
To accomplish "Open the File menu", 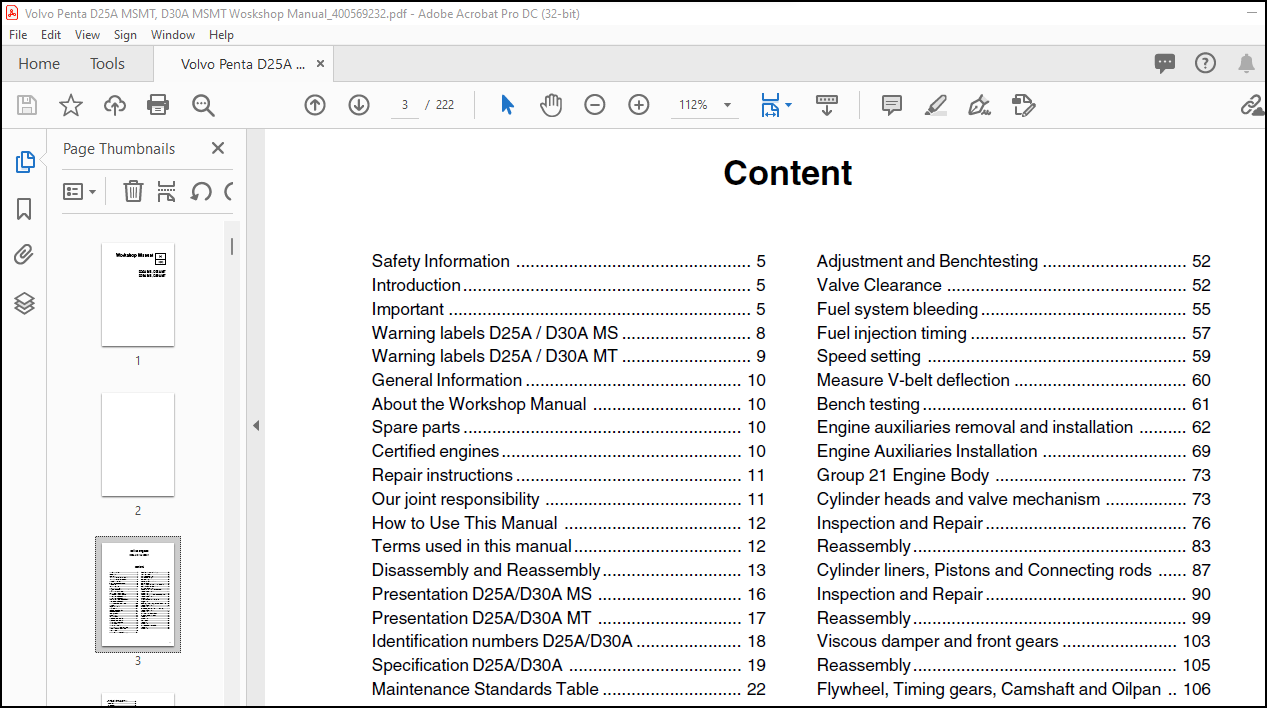I will tap(18, 34).
